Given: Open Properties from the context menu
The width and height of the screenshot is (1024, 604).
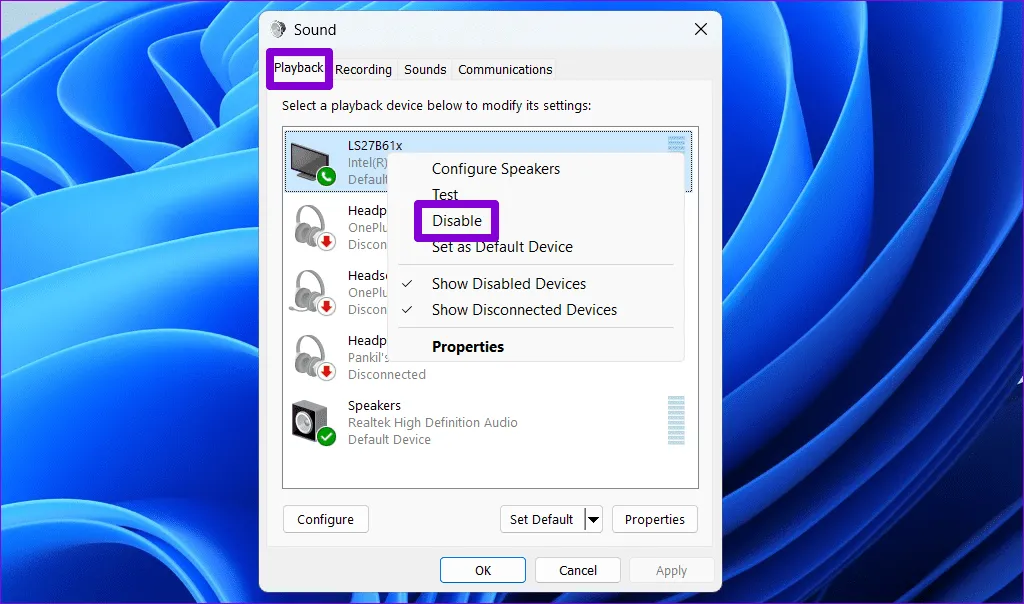Looking at the screenshot, I should coord(467,347).
